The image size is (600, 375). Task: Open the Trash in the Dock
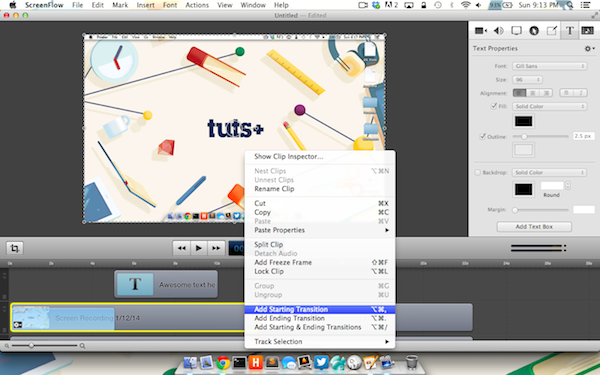(x=412, y=362)
